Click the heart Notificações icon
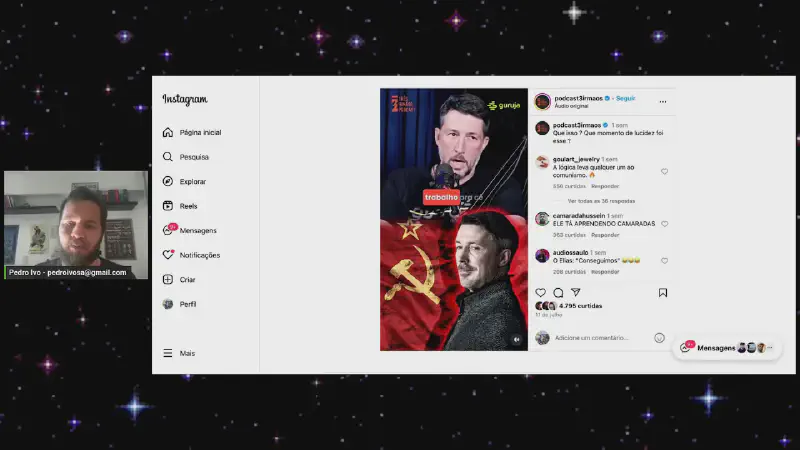This screenshot has width=800, height=450. [x=168, y=254]
